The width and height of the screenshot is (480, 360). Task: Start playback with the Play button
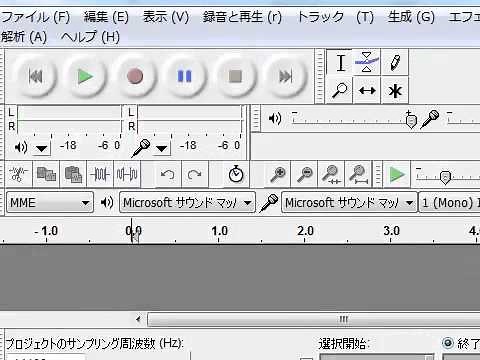85,76
